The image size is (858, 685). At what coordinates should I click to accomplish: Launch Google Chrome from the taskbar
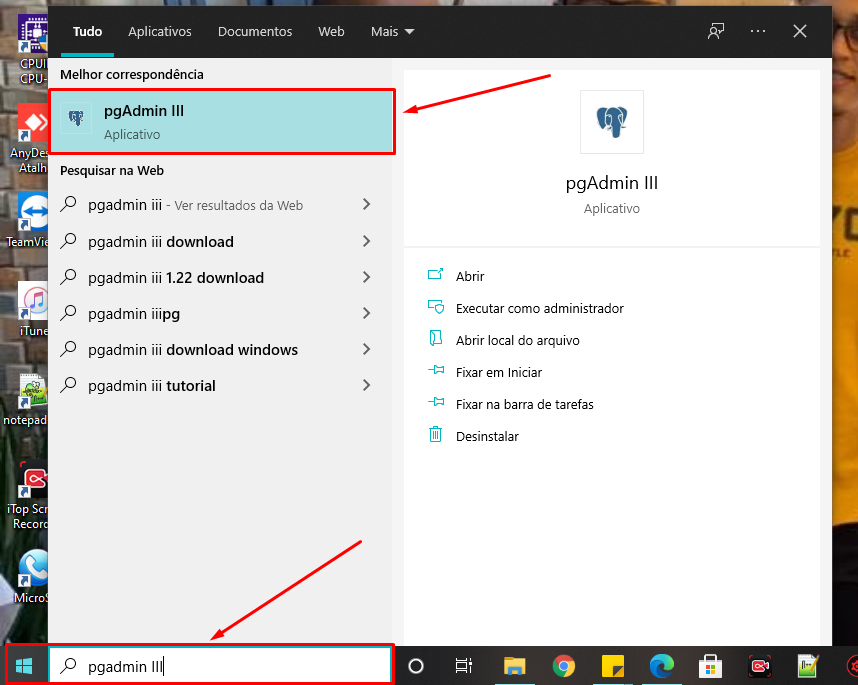[x=564, y=665]
